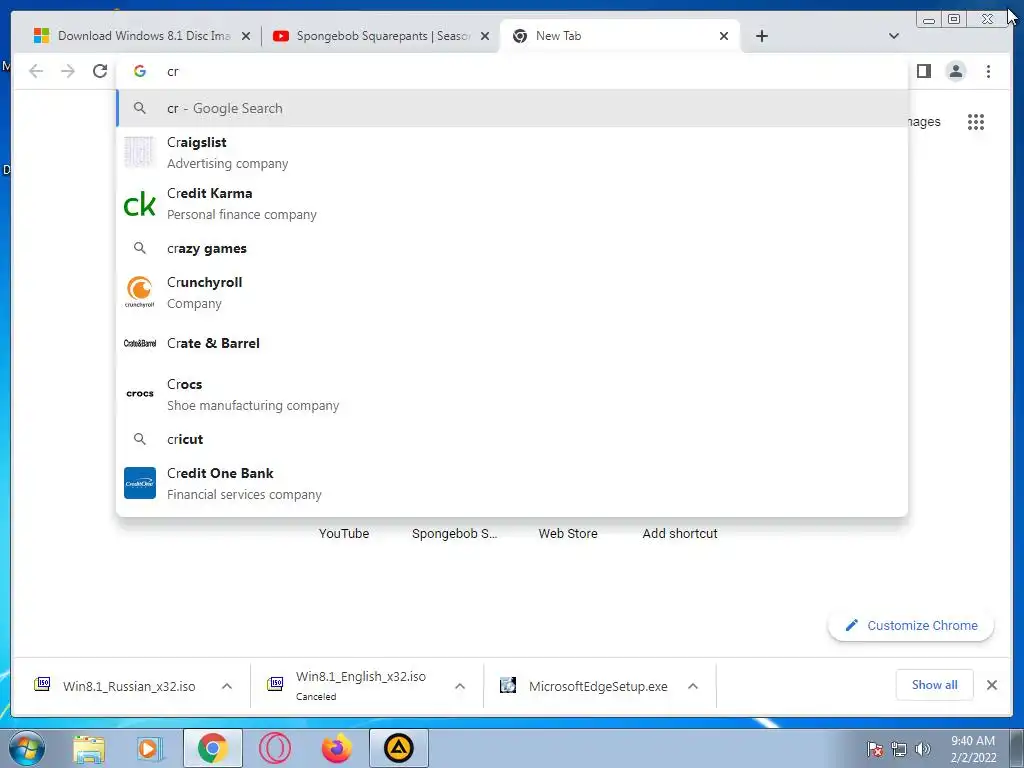Click the Customize Chrome button
This screenshot has height=768, width=1024.
coord(911,626)
